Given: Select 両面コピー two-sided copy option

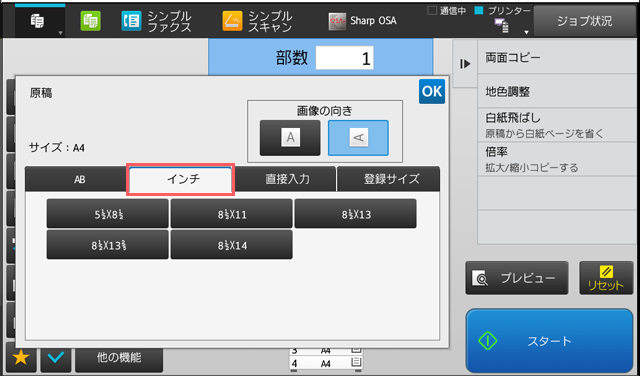Looking at the screenshot, I should 557,57.
